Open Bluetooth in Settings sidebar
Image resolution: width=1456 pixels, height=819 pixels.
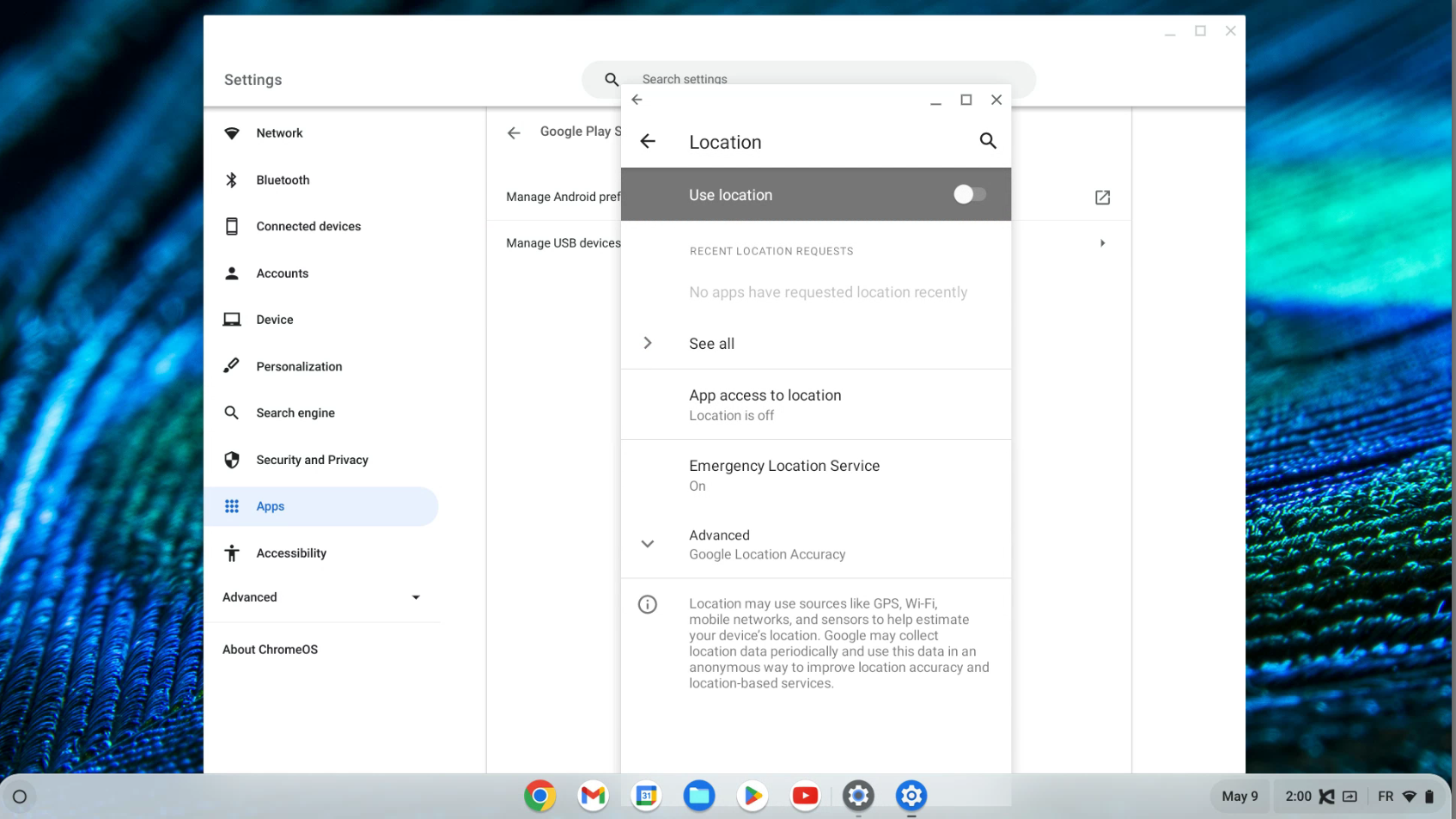coord(321,180)
